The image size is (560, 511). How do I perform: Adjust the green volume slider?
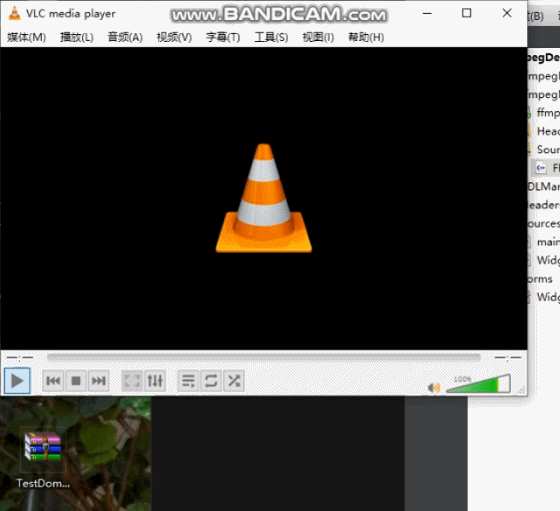479,384
